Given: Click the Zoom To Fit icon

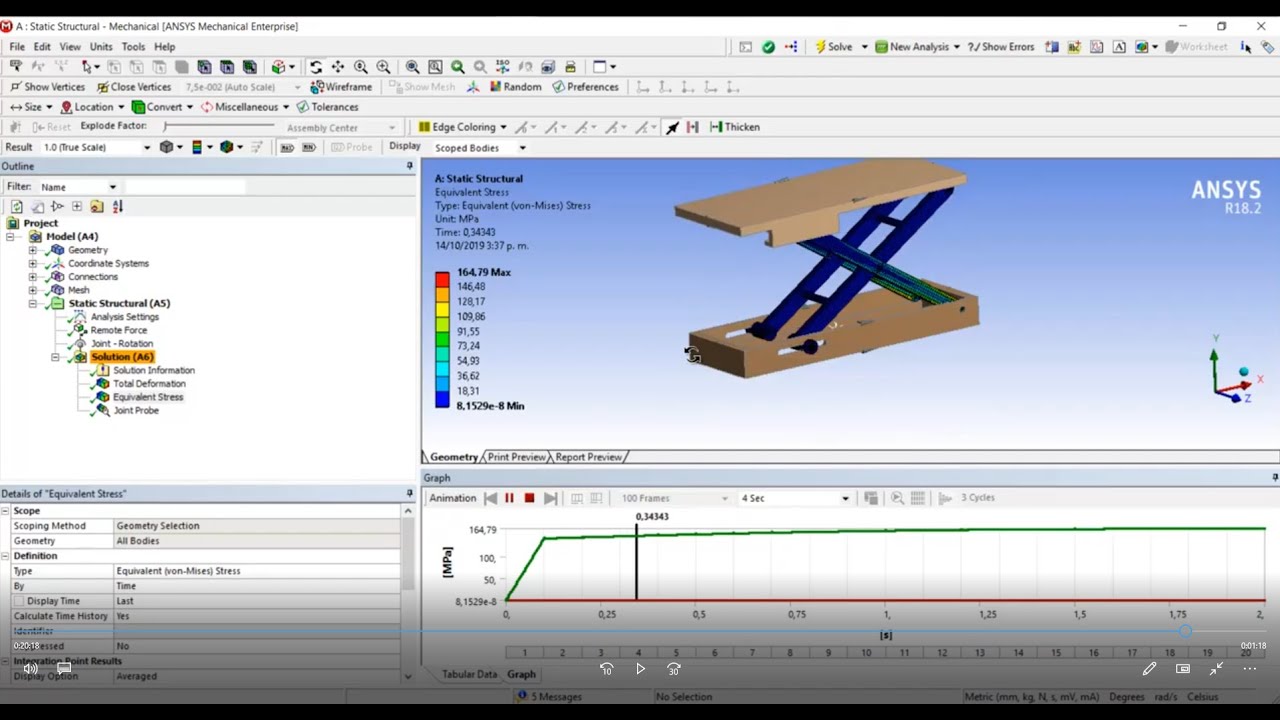Looking at the screenshot, I should pyautogui.click(x=412, y=67).
